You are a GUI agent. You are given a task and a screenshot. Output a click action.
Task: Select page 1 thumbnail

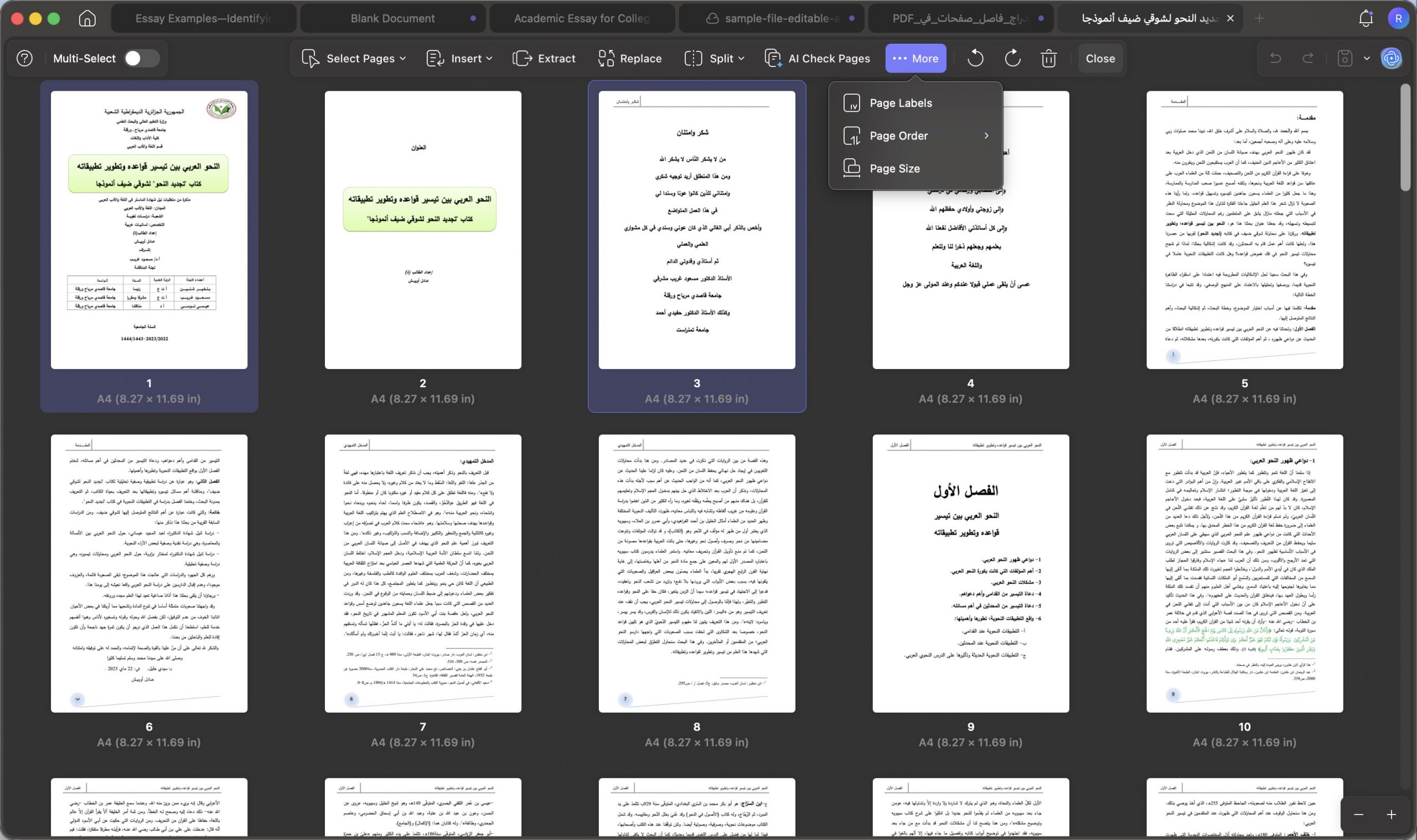(149, 230)
